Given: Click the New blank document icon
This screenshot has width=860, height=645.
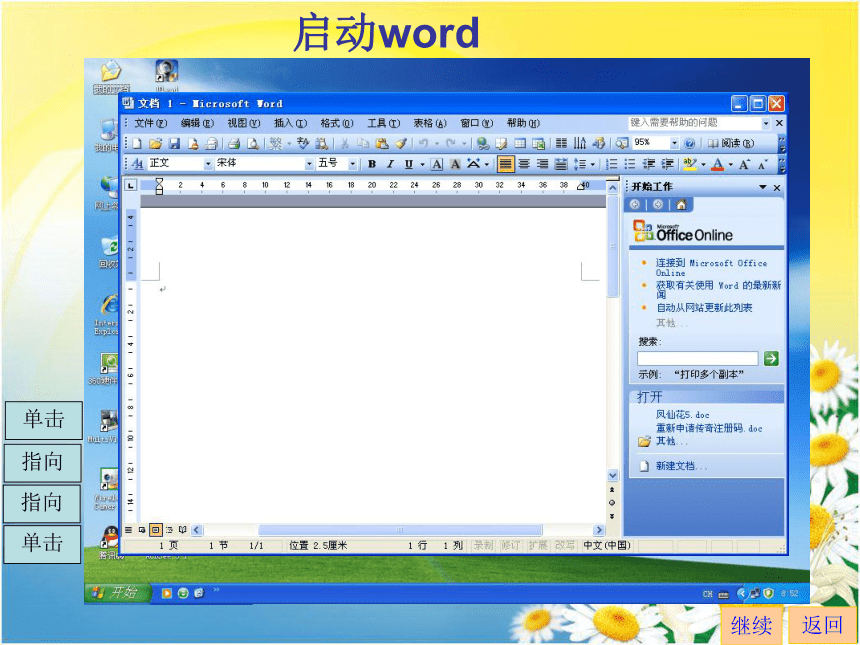Looking at the screenshot, I should click(x=137, y=144).
